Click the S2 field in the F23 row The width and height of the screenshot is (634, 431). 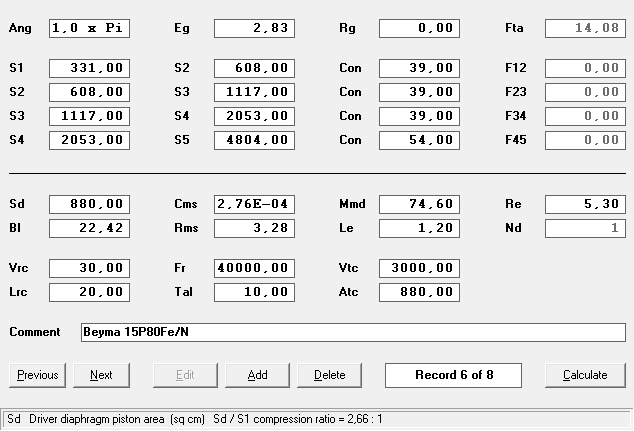tap(89, 92)
